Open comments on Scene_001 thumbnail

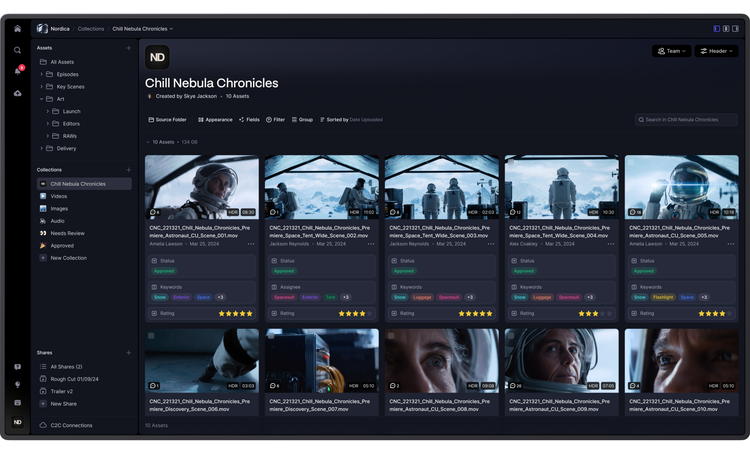[154, 212]
